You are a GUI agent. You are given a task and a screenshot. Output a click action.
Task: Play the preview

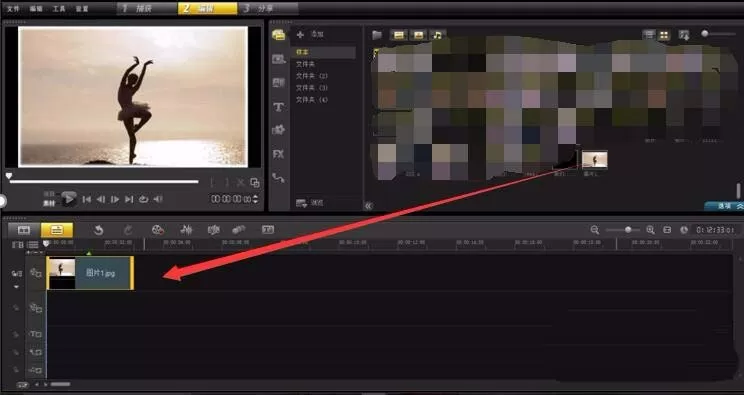[x=69, y=199]
